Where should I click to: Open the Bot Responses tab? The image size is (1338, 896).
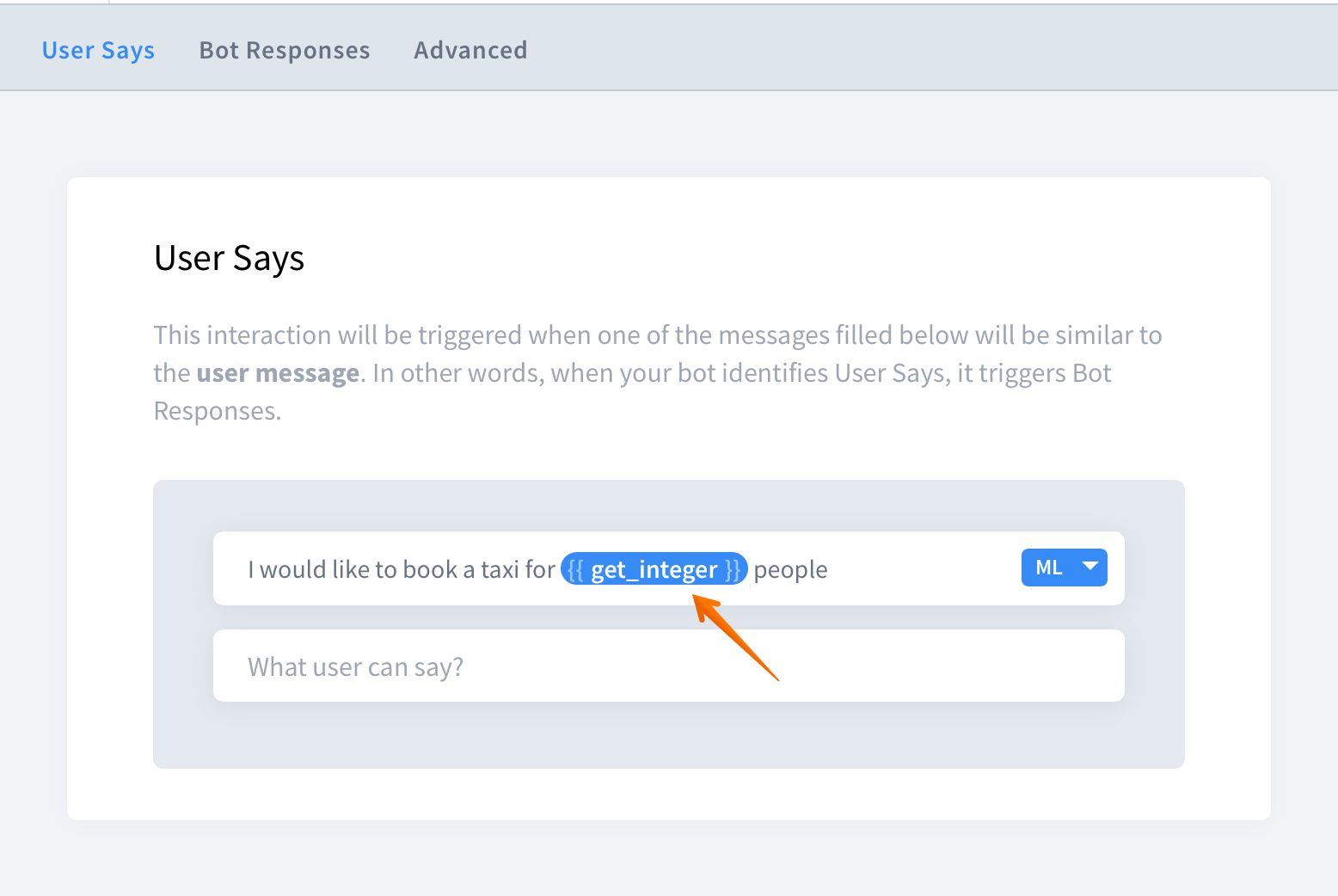[x=285, y=51]
